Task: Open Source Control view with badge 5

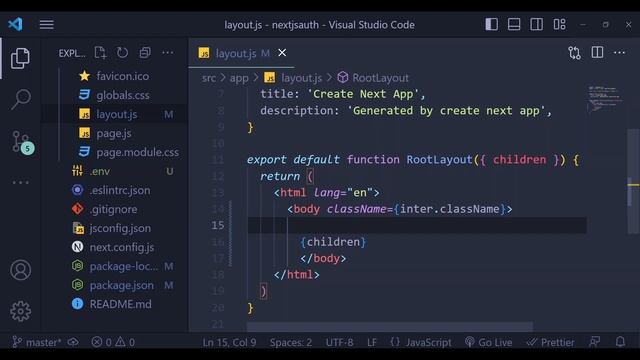Action: [22, 142]
